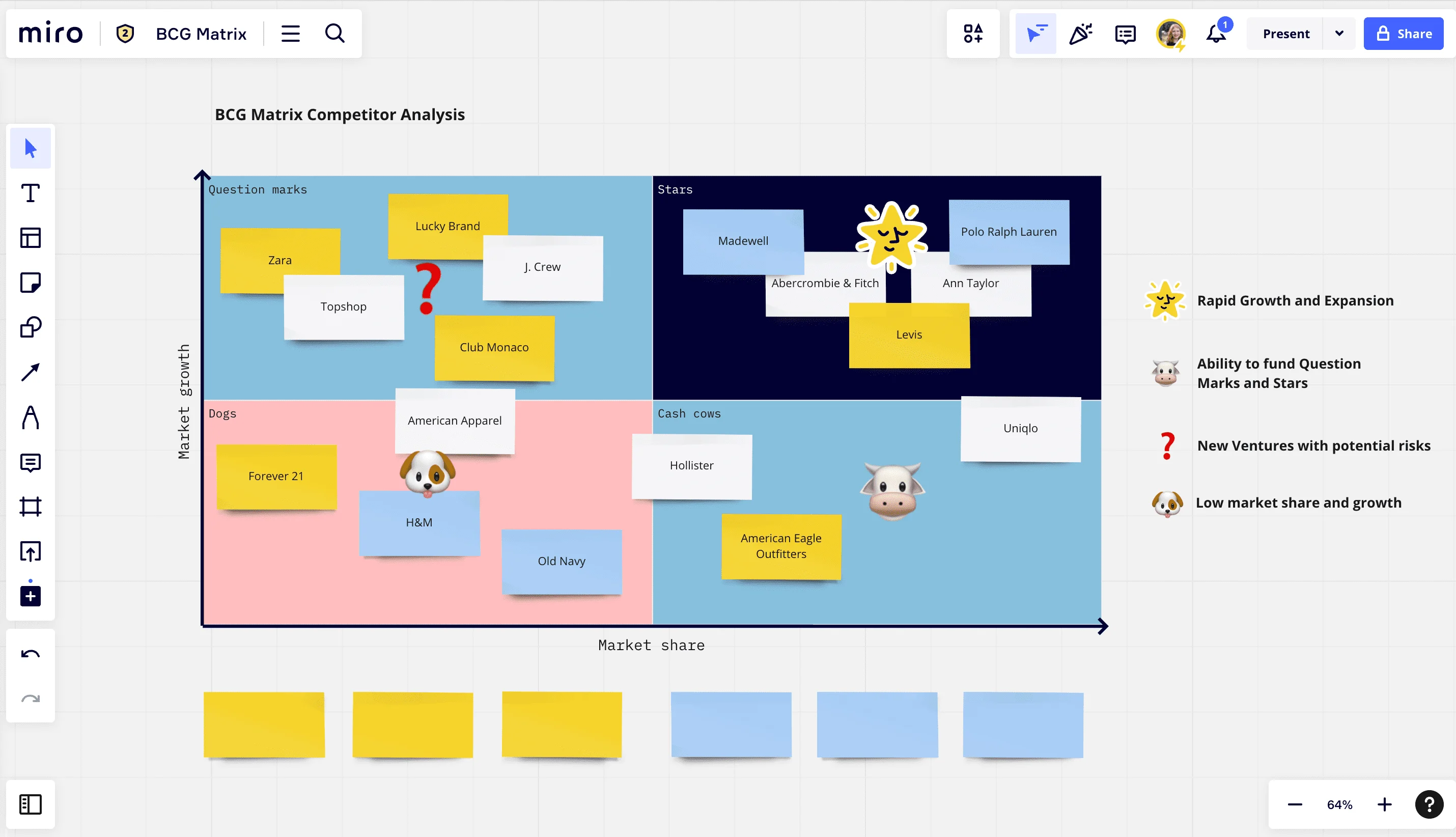The width and height of the screenshot is (1456, 837).
Task: Select the first blank yellow sticky note
Action: [x=264, y=724]
